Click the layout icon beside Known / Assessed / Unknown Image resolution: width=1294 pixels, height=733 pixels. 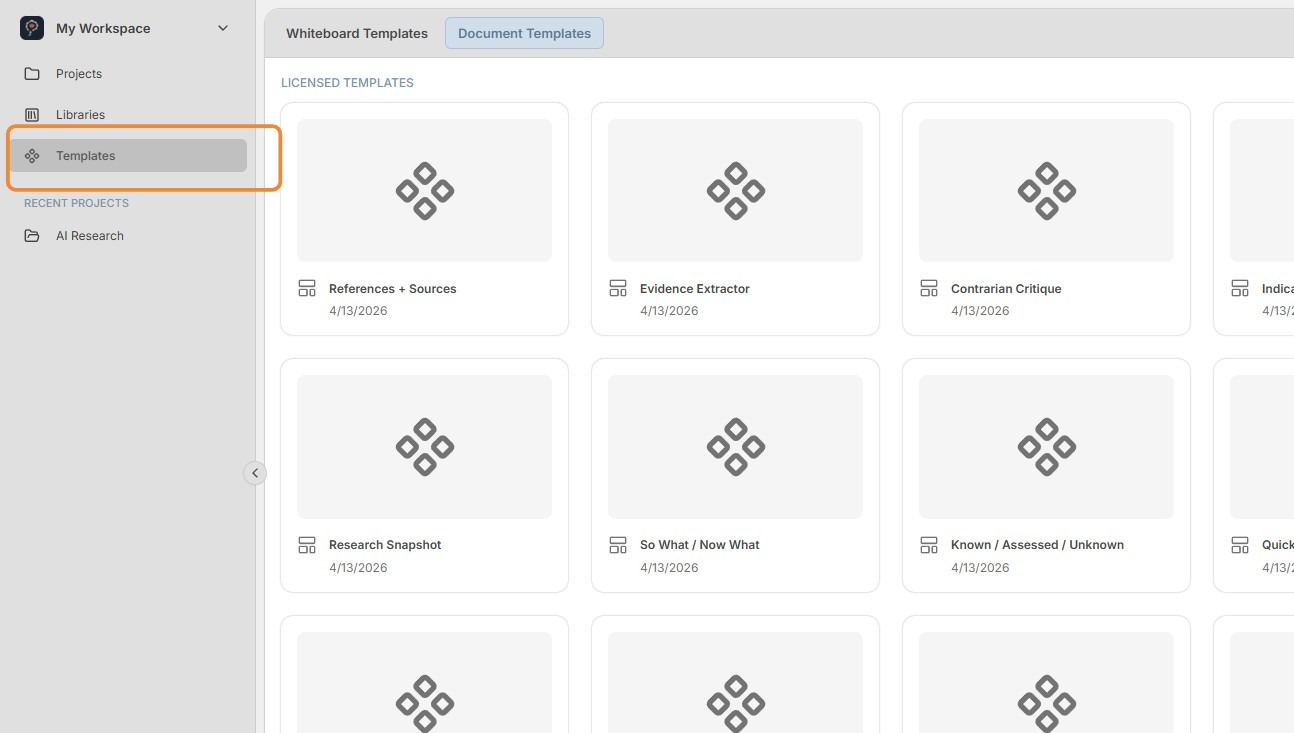(x=929, y=545)
